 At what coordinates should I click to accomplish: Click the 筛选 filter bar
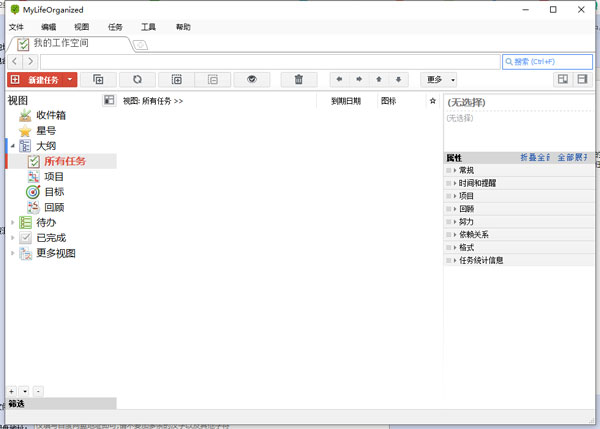pos(62,404)
